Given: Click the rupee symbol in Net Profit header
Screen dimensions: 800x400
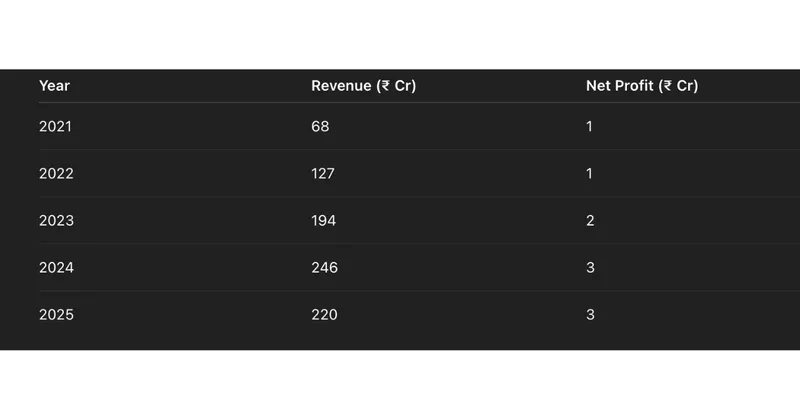Looking at the screenshot, I should pyautogui.click(x=667, y=86).
